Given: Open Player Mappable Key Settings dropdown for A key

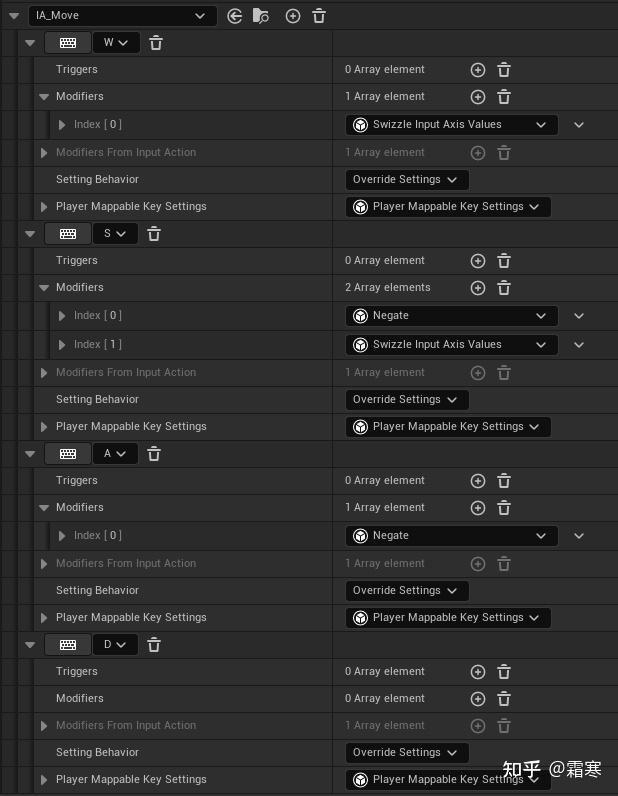Looking at the screenshot, I should tap(448, 618).
